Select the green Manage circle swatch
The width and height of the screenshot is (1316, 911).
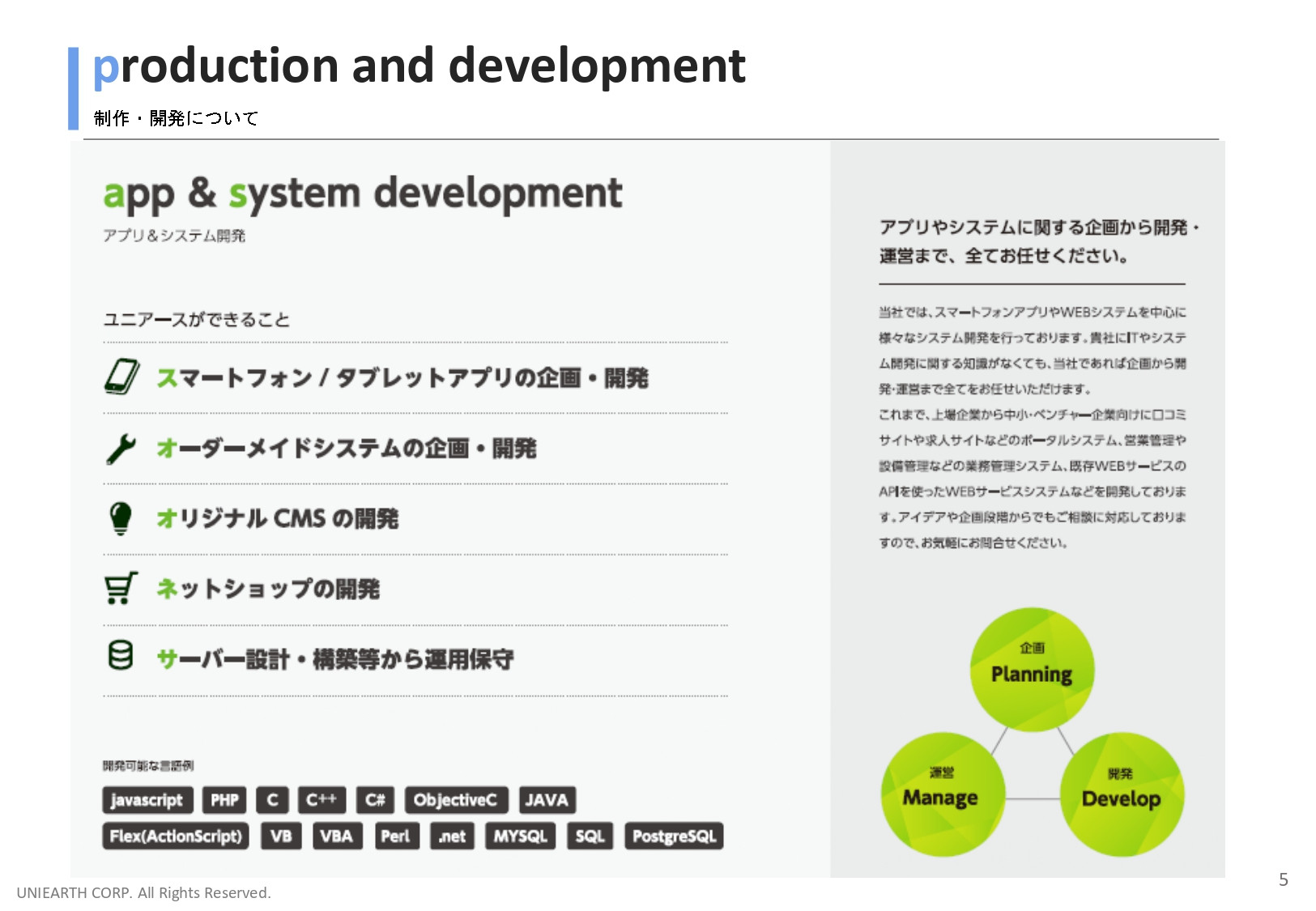tap(942, 795)
